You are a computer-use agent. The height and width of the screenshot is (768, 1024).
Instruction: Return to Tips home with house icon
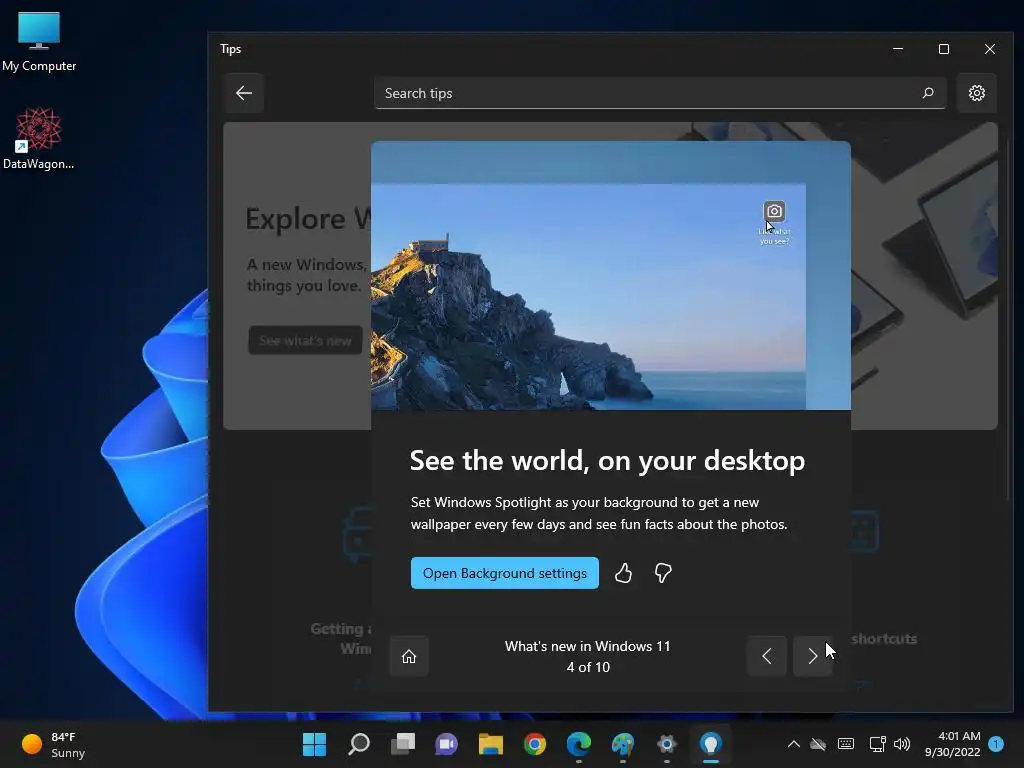[409, 656]
